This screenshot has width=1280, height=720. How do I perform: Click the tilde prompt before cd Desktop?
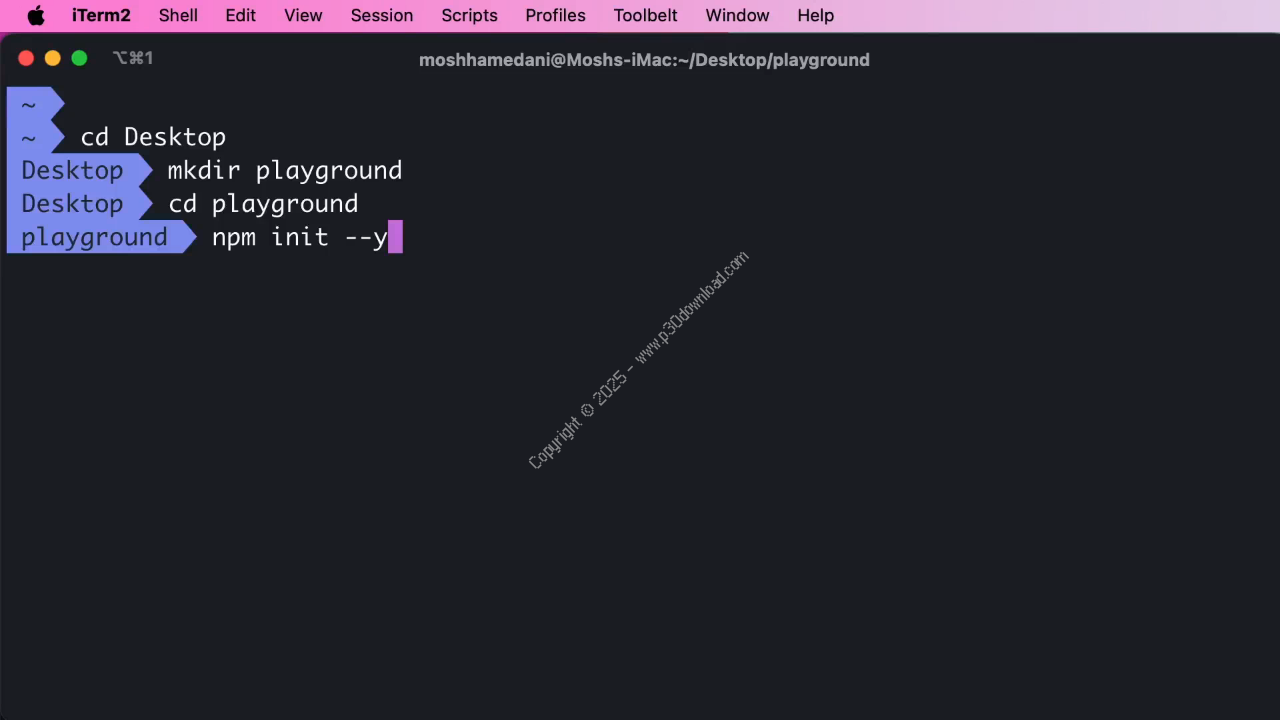35,137
